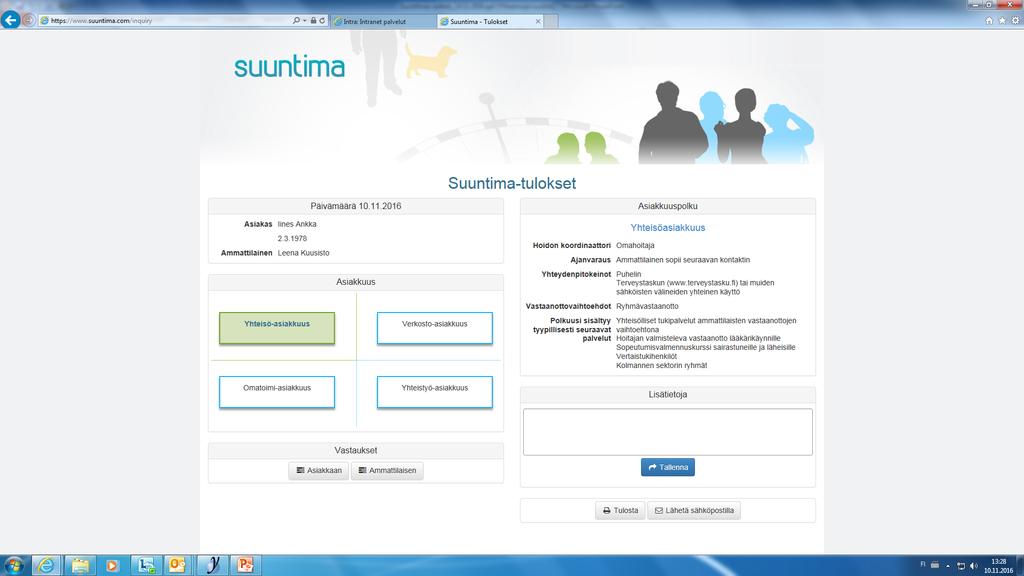Click the customer name Iines Ankka
Screen dimensions: 1024x576
(x=297, y=224)
